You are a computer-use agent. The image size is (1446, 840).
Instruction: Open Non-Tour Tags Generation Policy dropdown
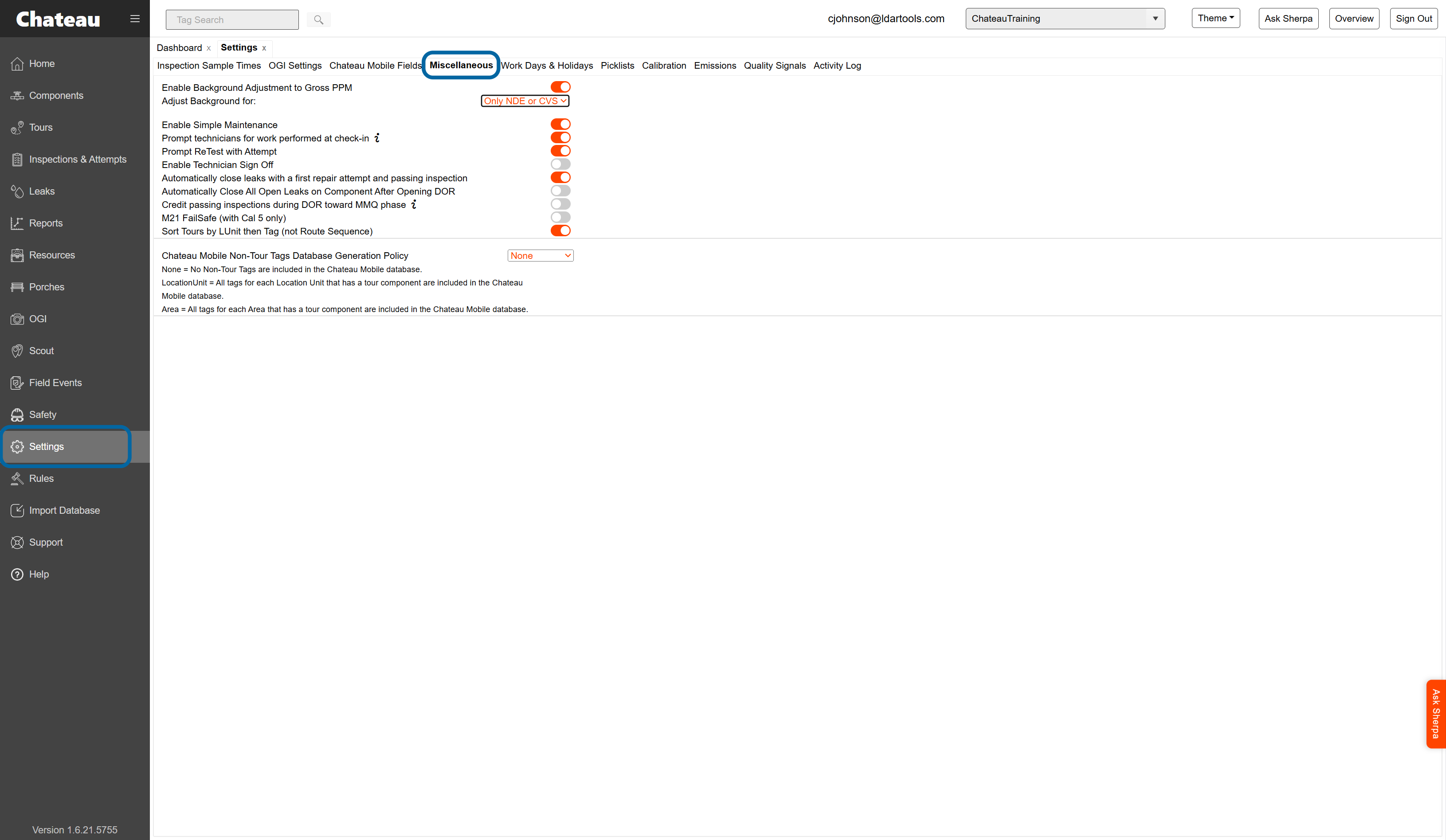click(x=541, y=256)
